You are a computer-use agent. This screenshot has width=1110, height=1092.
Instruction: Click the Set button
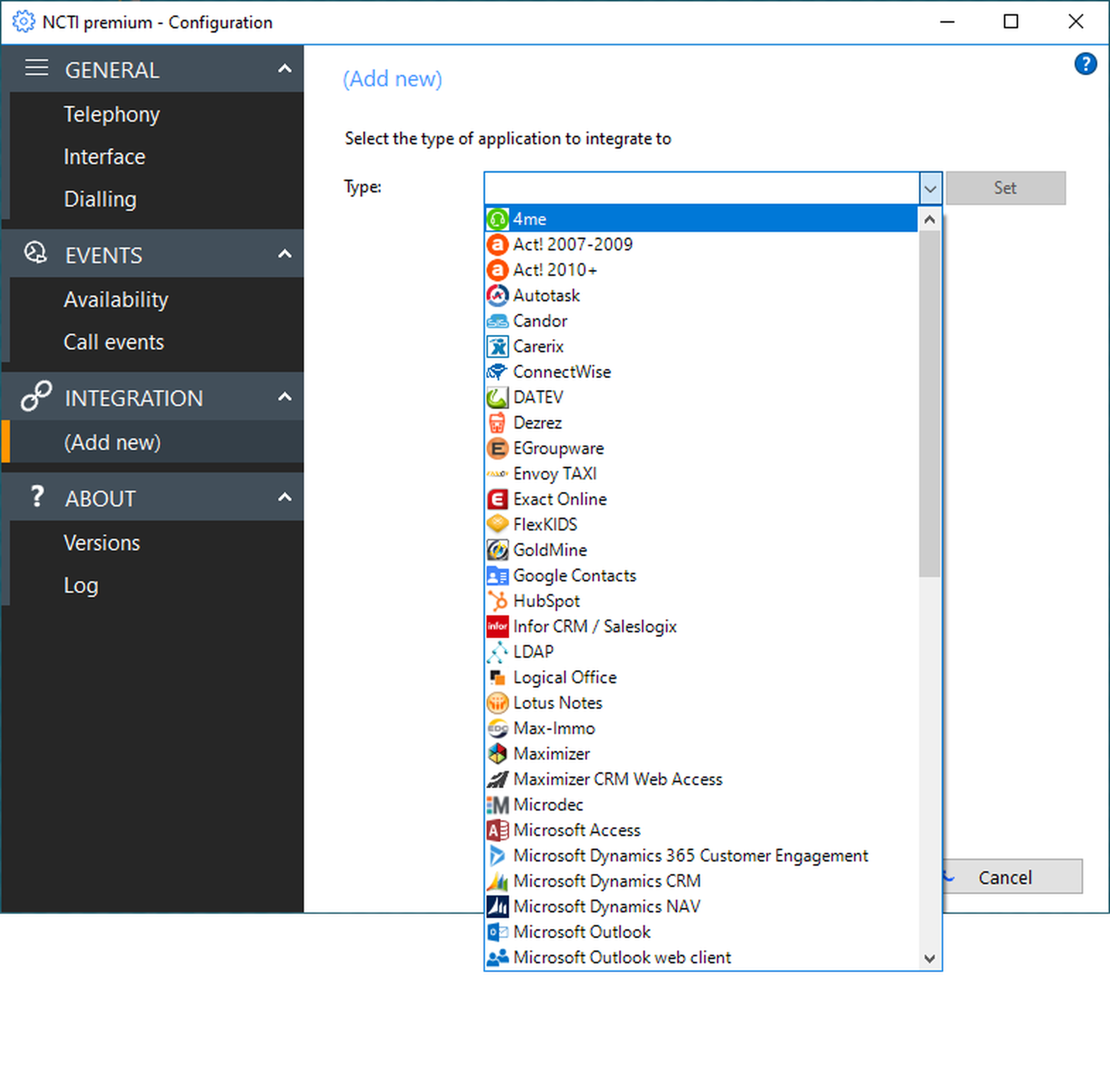[1005, 188]
